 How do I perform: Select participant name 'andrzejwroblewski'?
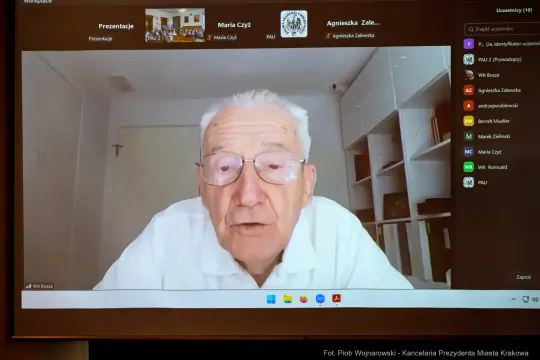[x=498, y=105]
